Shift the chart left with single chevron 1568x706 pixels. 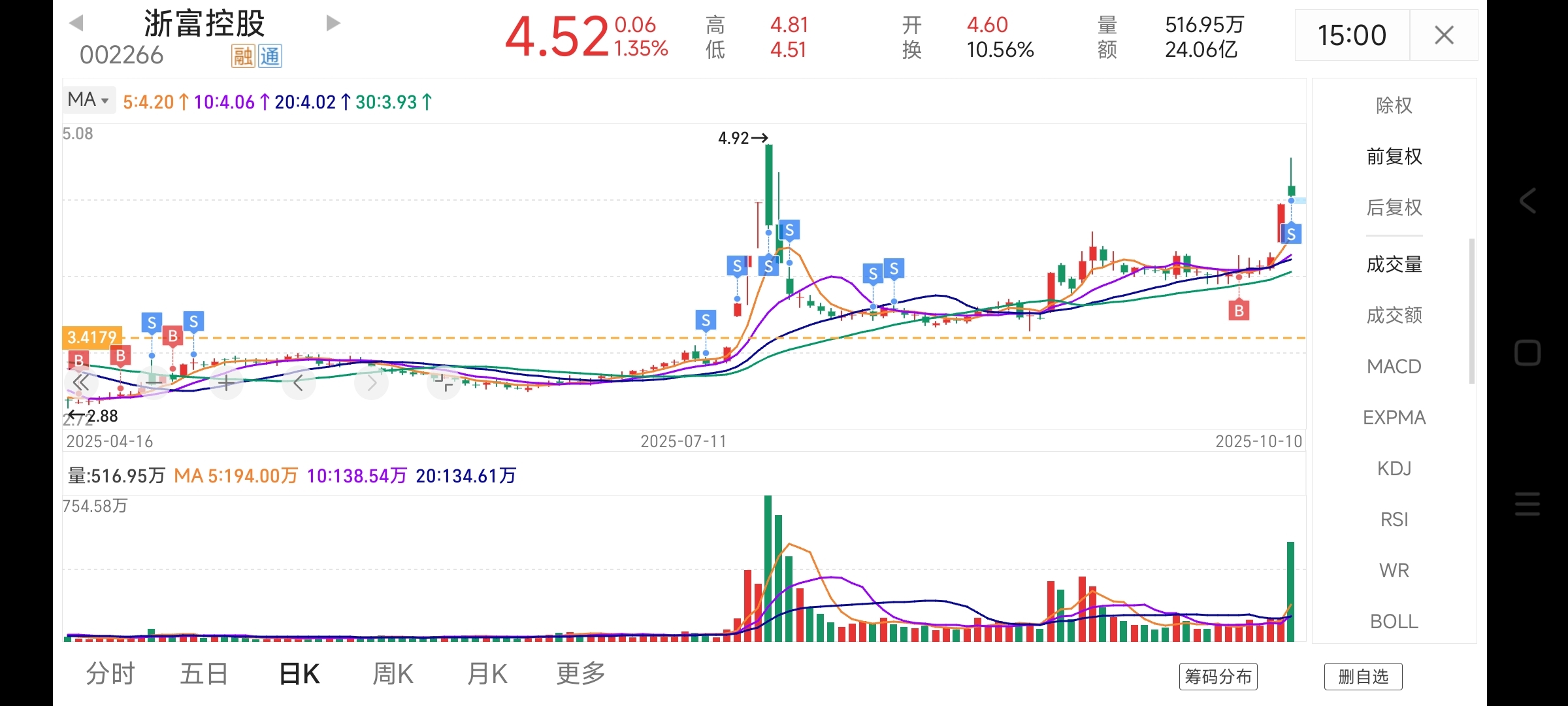[x=299, y=382]
